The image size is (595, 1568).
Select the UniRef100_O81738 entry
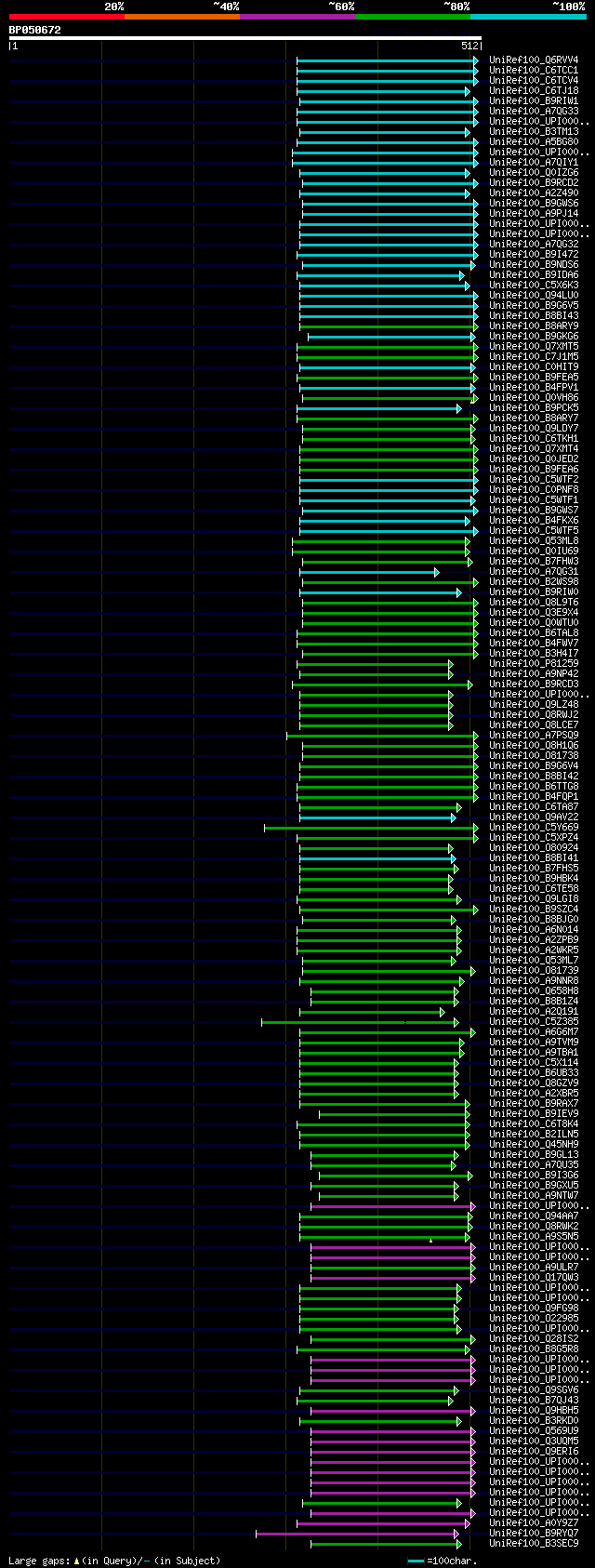tap(534, 755)
